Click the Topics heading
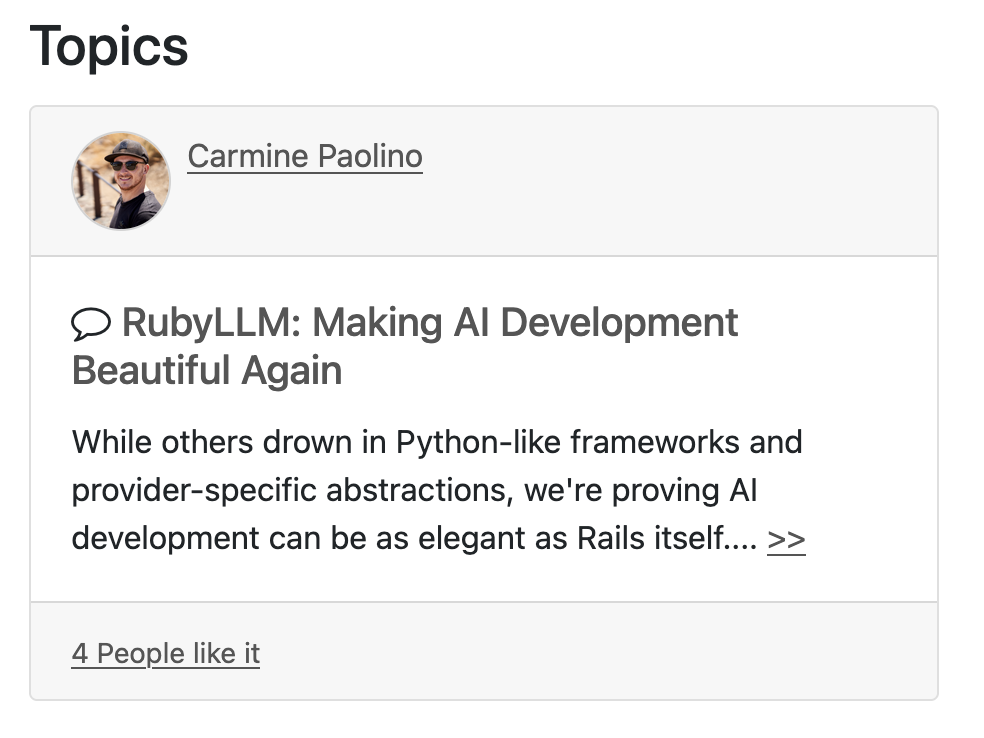Viewport: 984px width, 738px height. pyautogui.click(x=109, y=46)
